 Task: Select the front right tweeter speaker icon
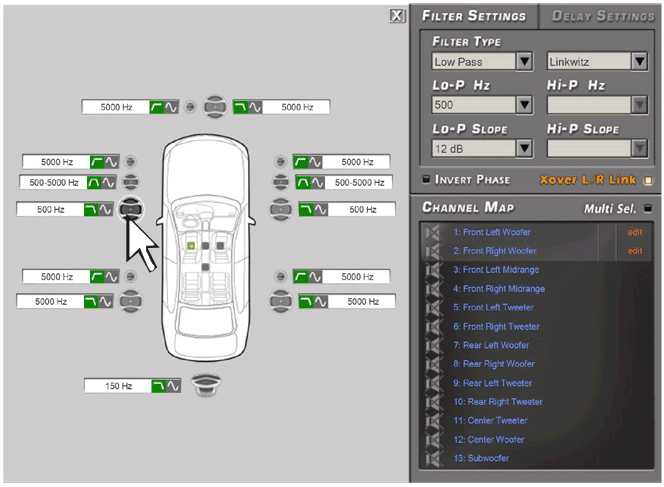[x=280, y=161]
